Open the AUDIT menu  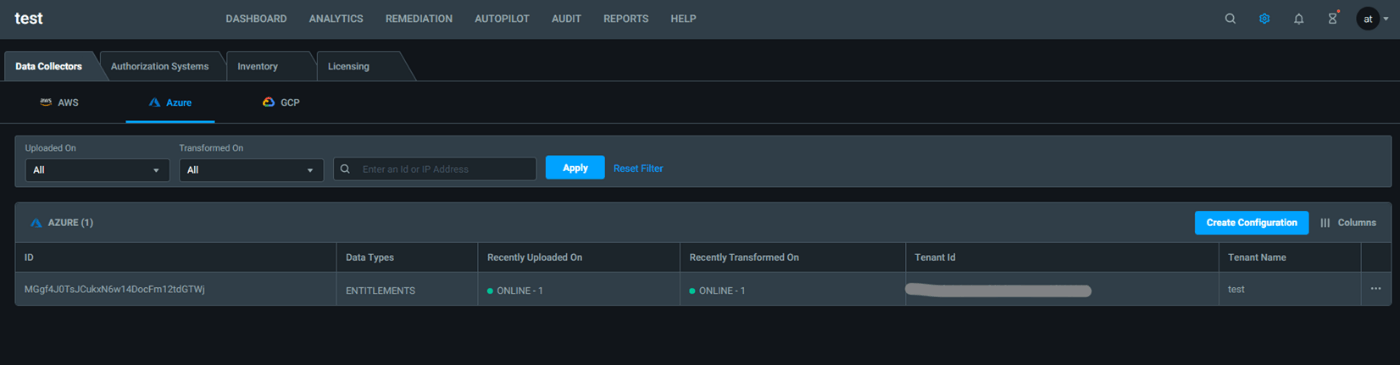[x=566, y=19]
